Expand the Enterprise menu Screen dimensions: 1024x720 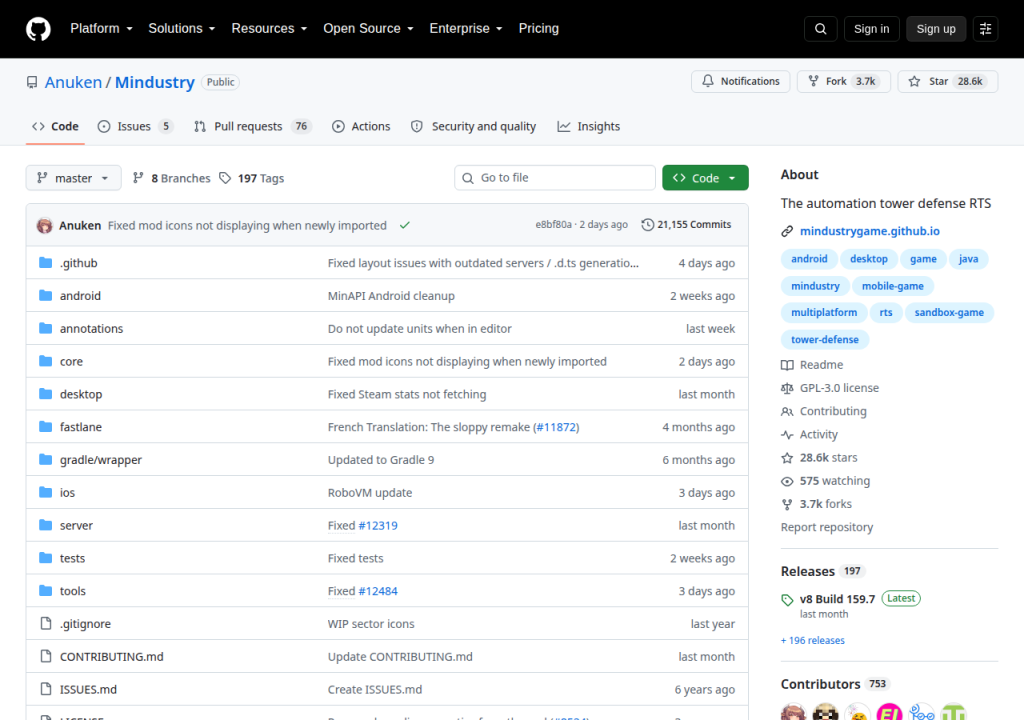(466, 29)
